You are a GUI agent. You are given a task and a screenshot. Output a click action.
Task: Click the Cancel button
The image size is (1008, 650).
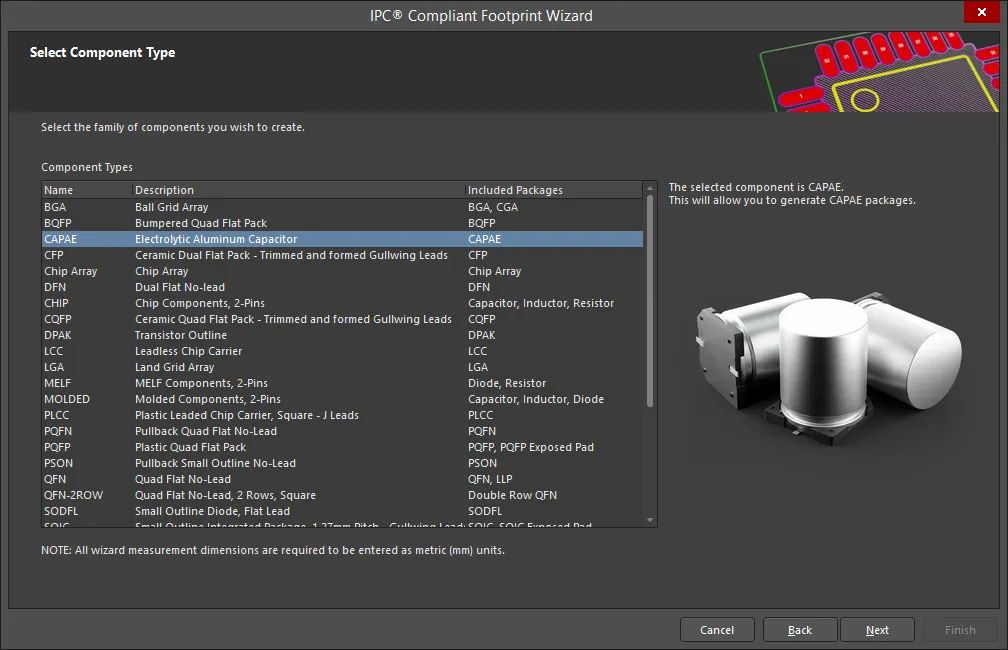pos(717,630)
